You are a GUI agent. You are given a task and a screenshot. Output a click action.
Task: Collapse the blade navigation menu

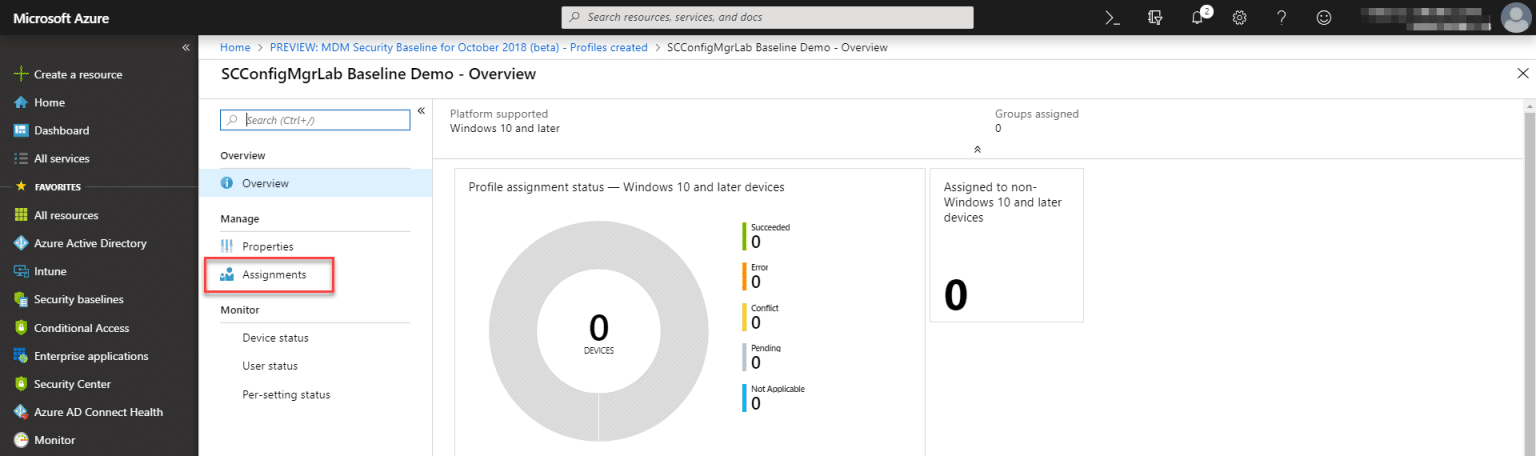[421, 111]
